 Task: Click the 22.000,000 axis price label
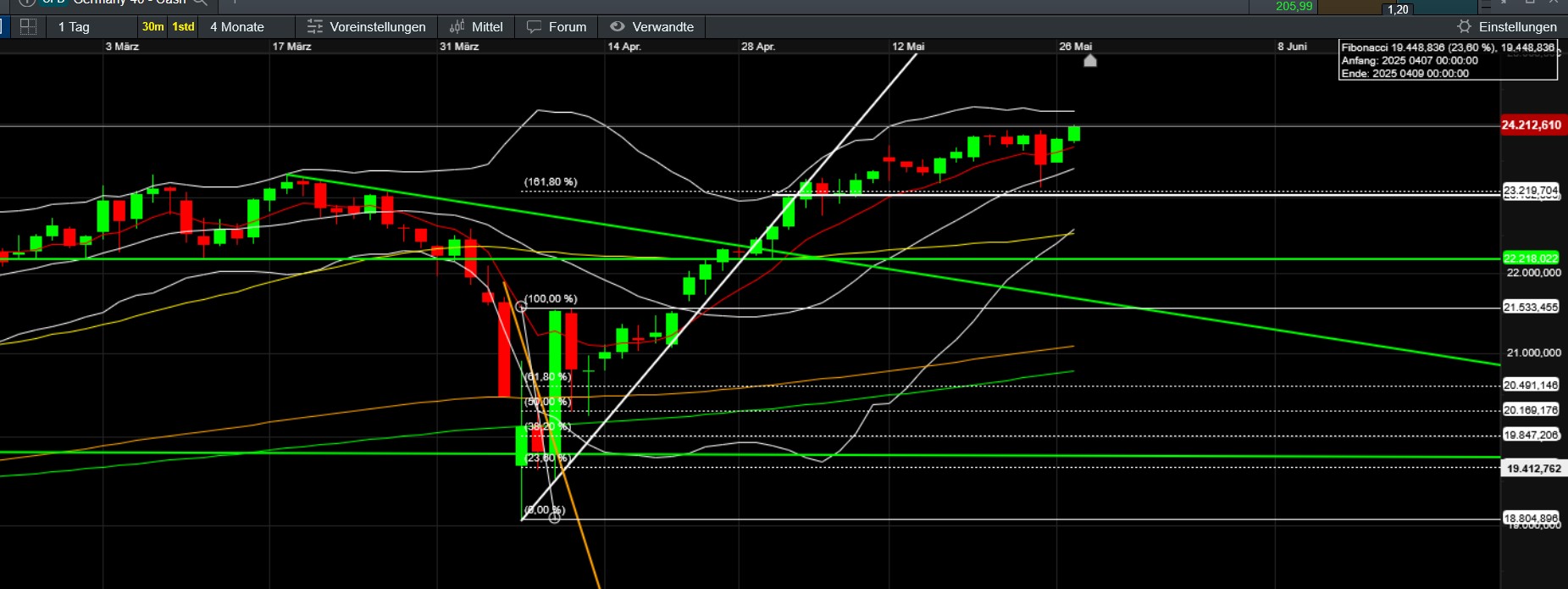click(x=1533, y=273)
